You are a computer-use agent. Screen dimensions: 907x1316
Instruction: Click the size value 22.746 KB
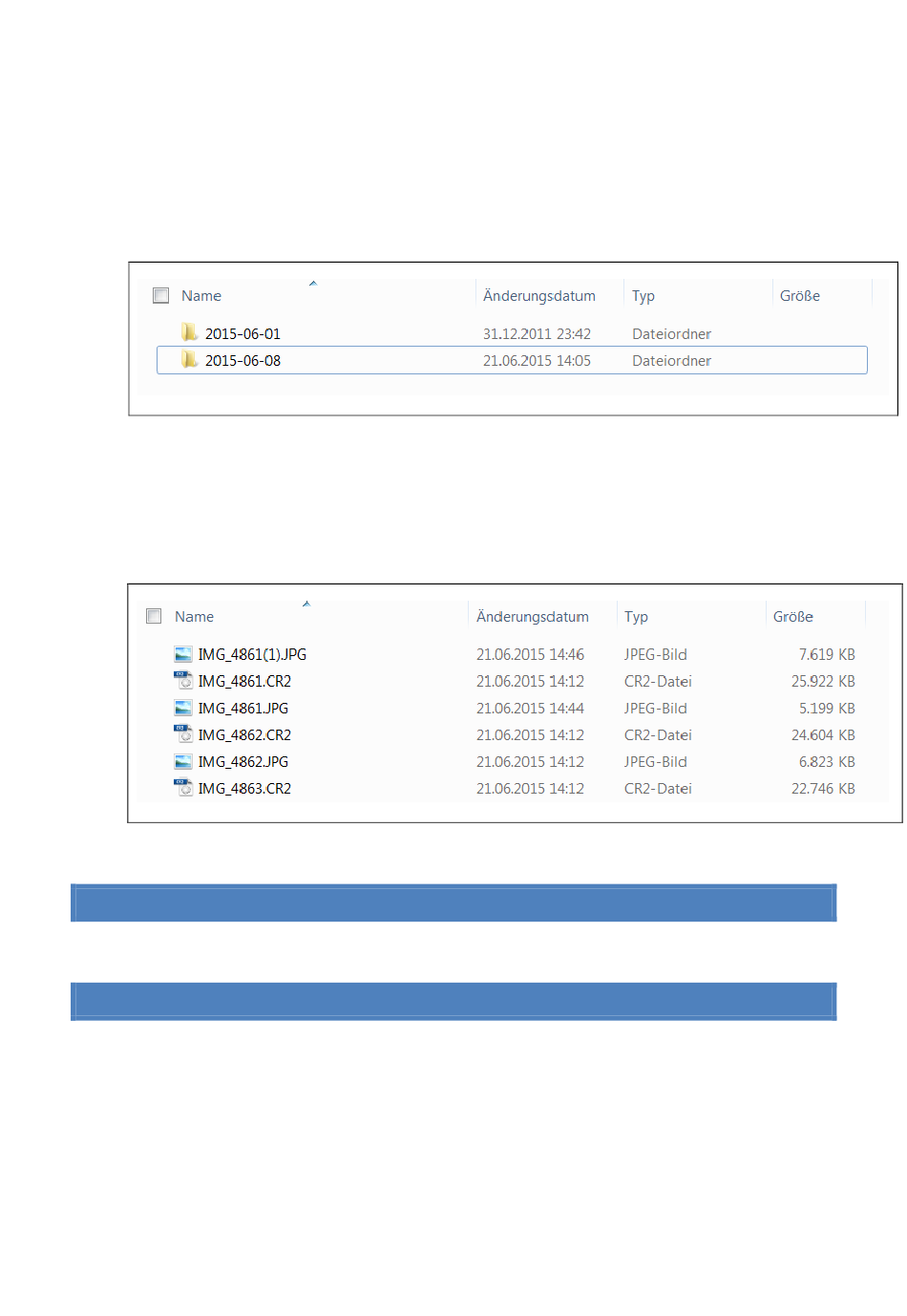coord(823,788)
